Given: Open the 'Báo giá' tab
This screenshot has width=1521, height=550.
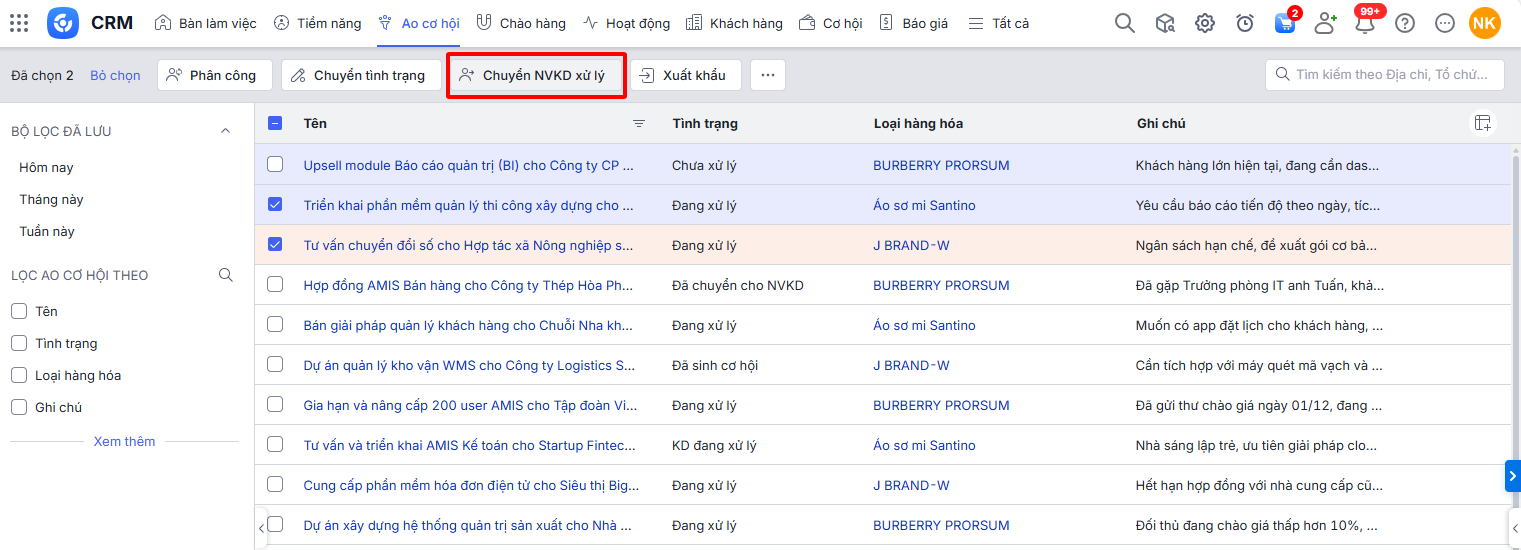Looking at the screenshot, I should click(914, 23).
